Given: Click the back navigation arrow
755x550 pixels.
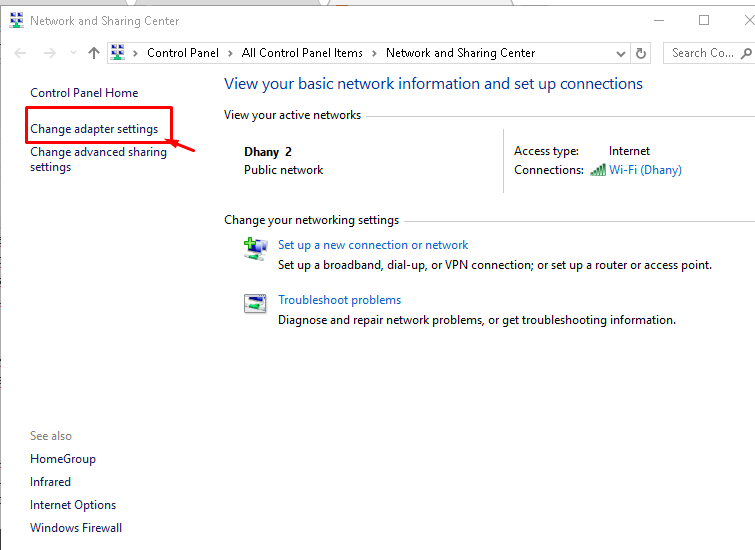Looking at the screenshot, I should (21, 53).
